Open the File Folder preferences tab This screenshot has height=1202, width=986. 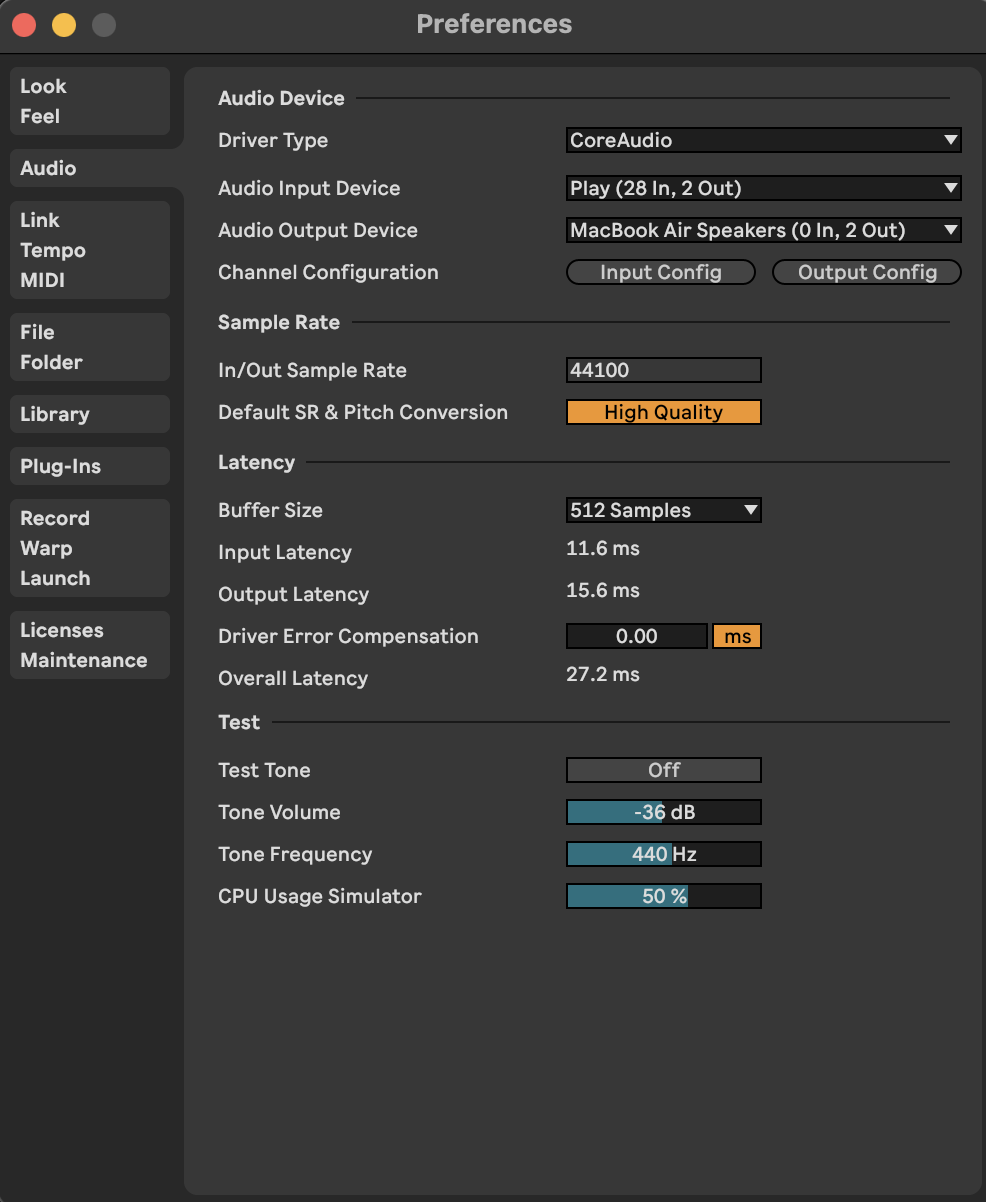point(90,347)
